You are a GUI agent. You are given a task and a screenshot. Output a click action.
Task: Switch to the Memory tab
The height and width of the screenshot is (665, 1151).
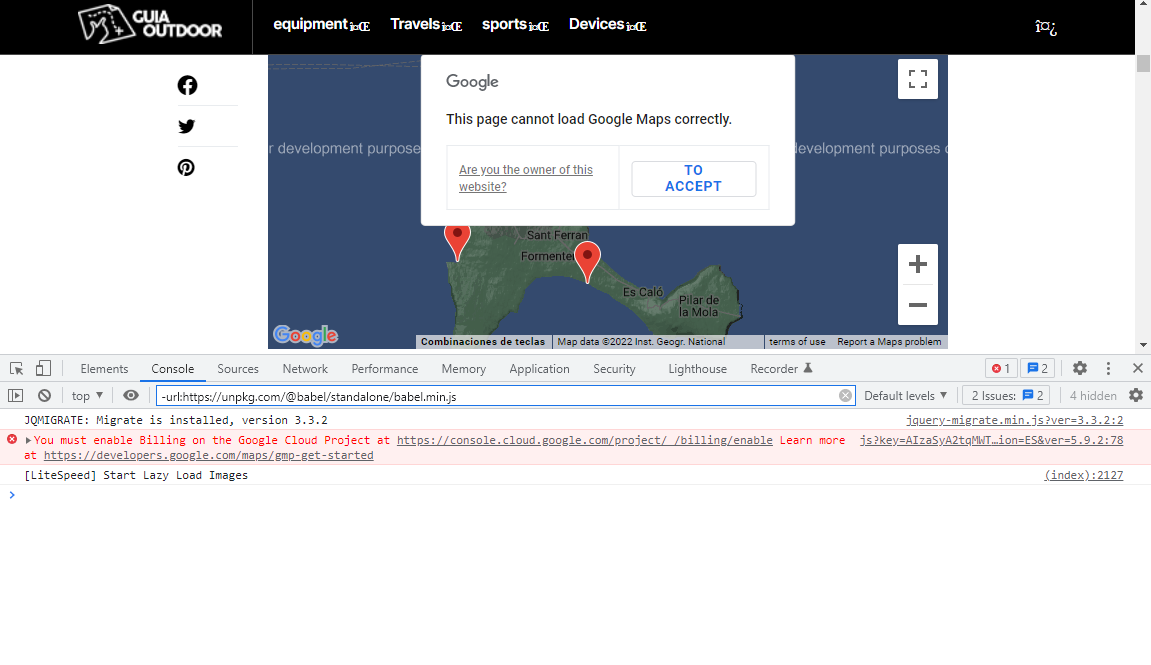point(464,368)
